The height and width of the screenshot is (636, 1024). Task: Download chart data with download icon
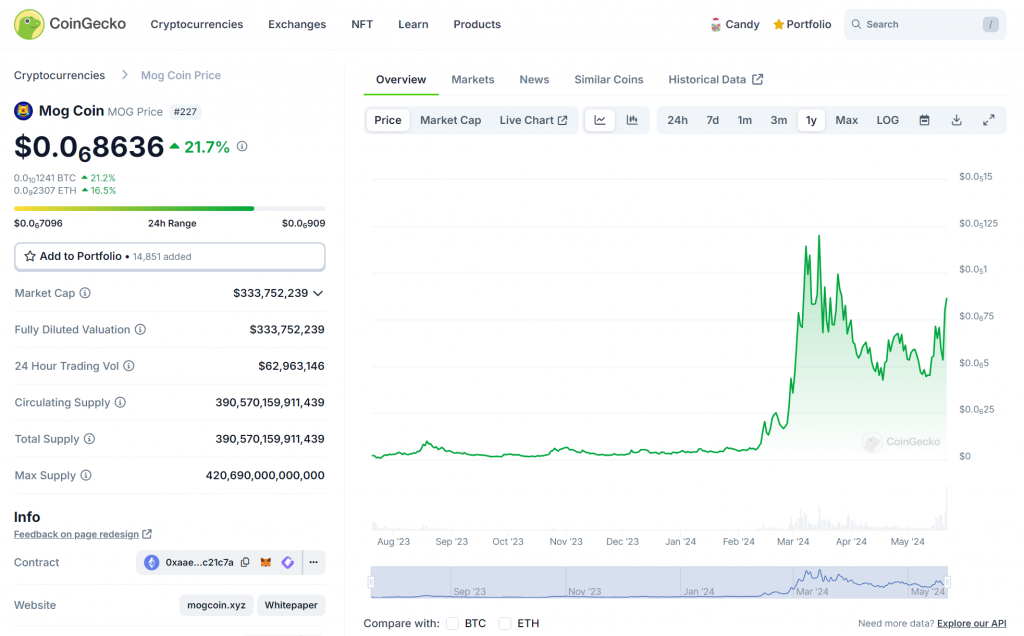click(956, 120)
